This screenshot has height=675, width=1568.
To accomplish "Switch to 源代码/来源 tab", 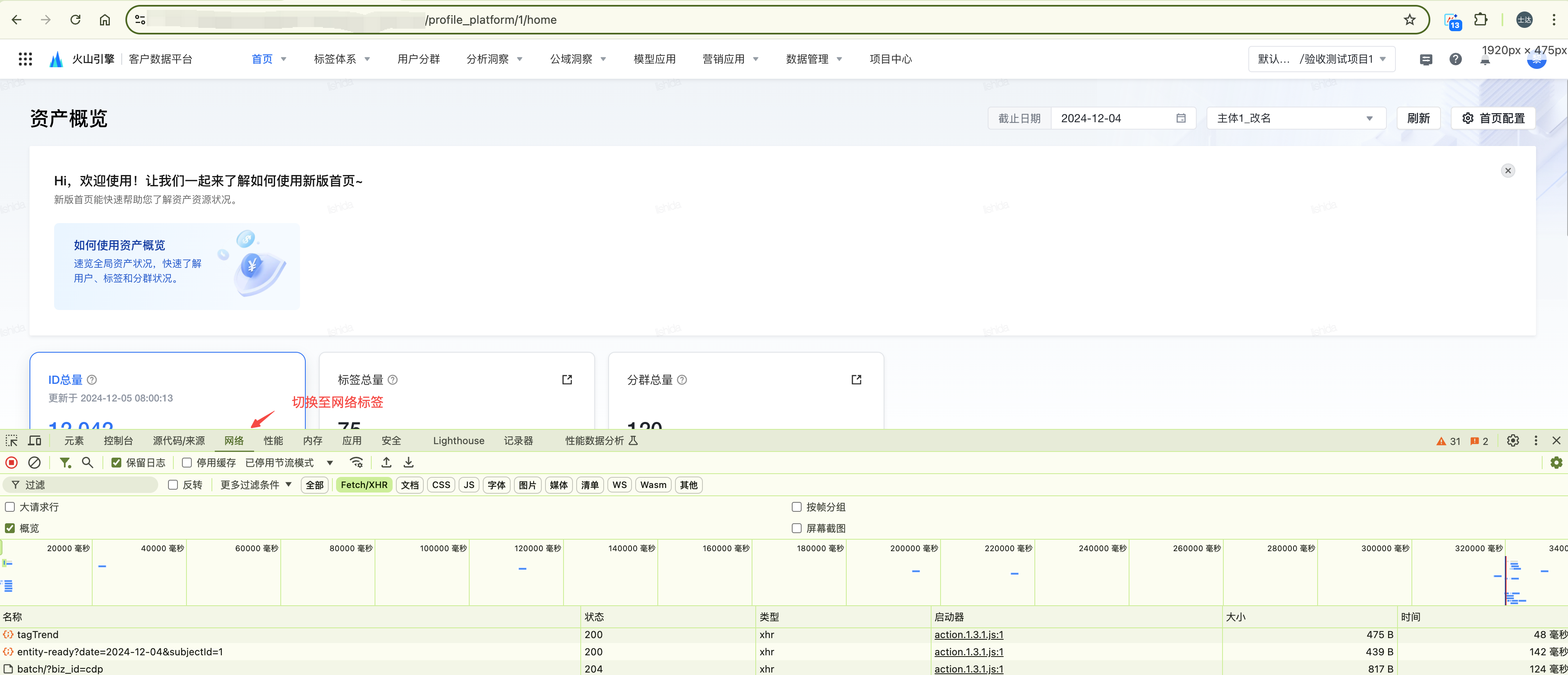I will point(179,440).
